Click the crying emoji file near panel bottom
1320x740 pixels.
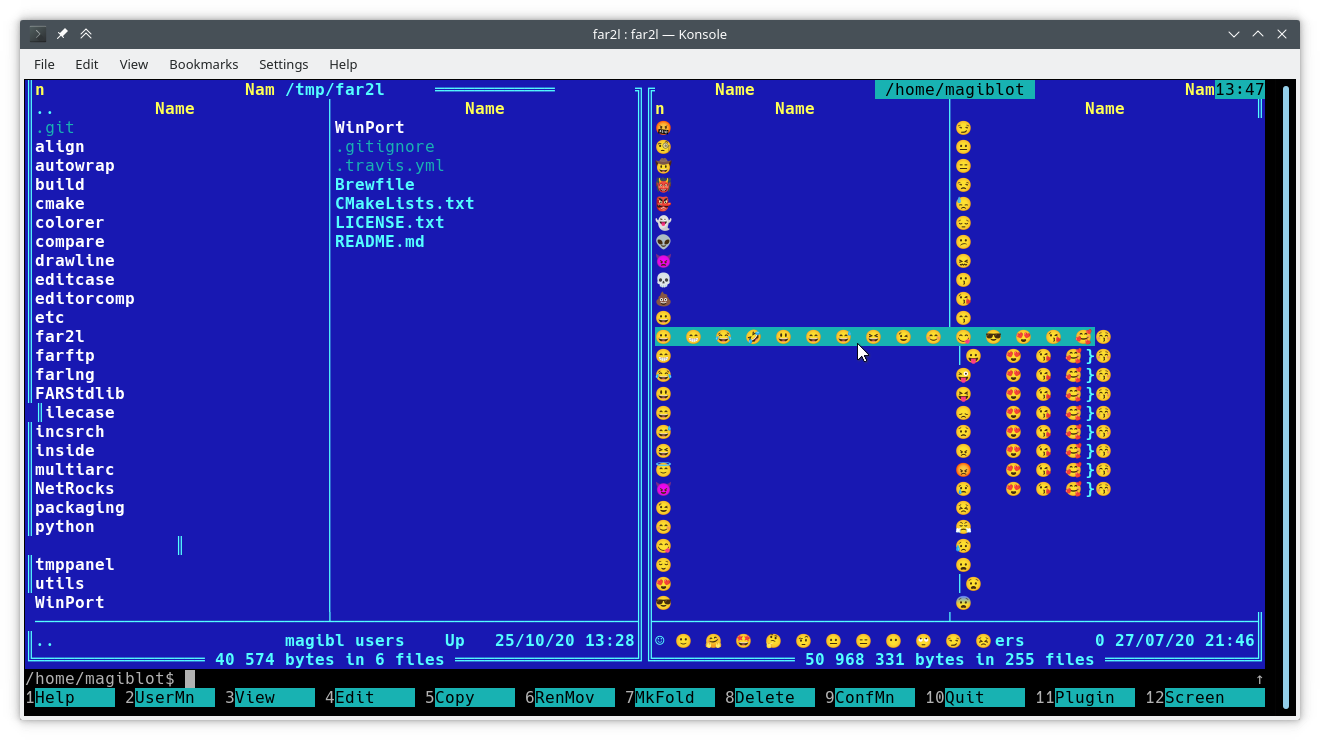click(962, 546)
